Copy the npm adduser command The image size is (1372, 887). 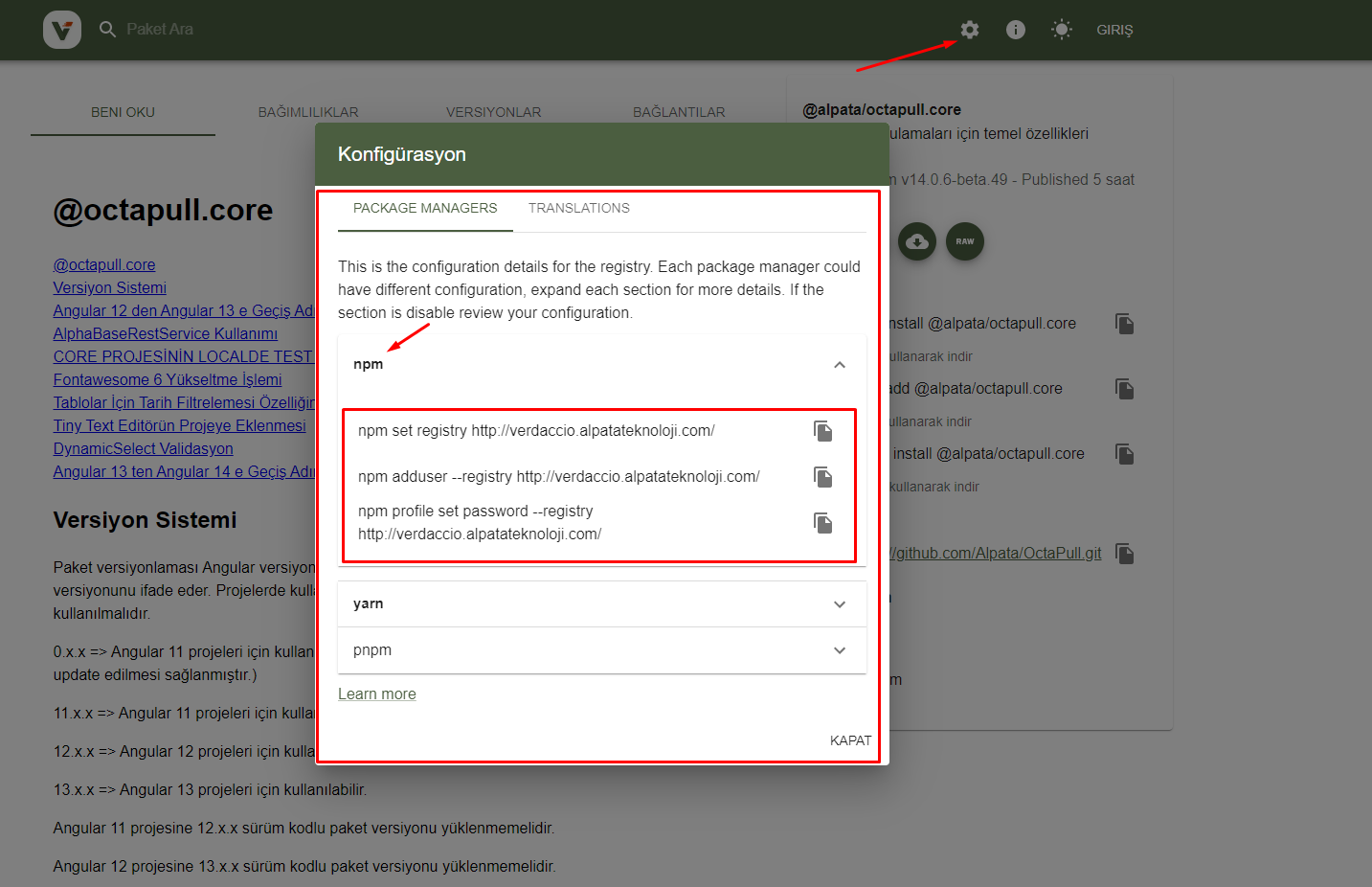(x=822, y=477)
